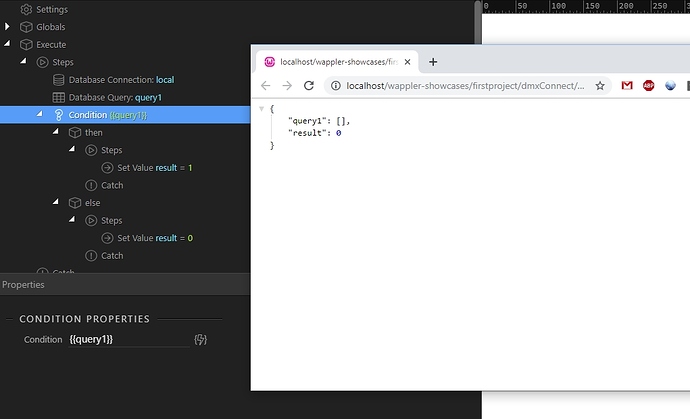Click the "result" key in JSON output
The image size is (690, 419).
pyautogui.click(x=306, y=133)
